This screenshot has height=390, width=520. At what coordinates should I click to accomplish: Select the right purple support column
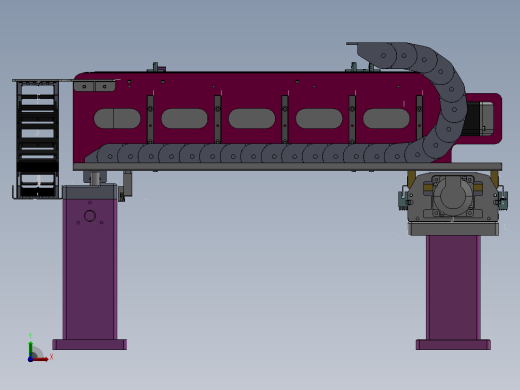[x=453, y=287]
